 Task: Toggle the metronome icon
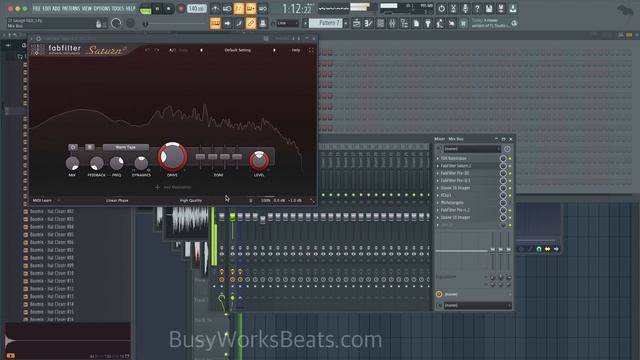[215, 8]
